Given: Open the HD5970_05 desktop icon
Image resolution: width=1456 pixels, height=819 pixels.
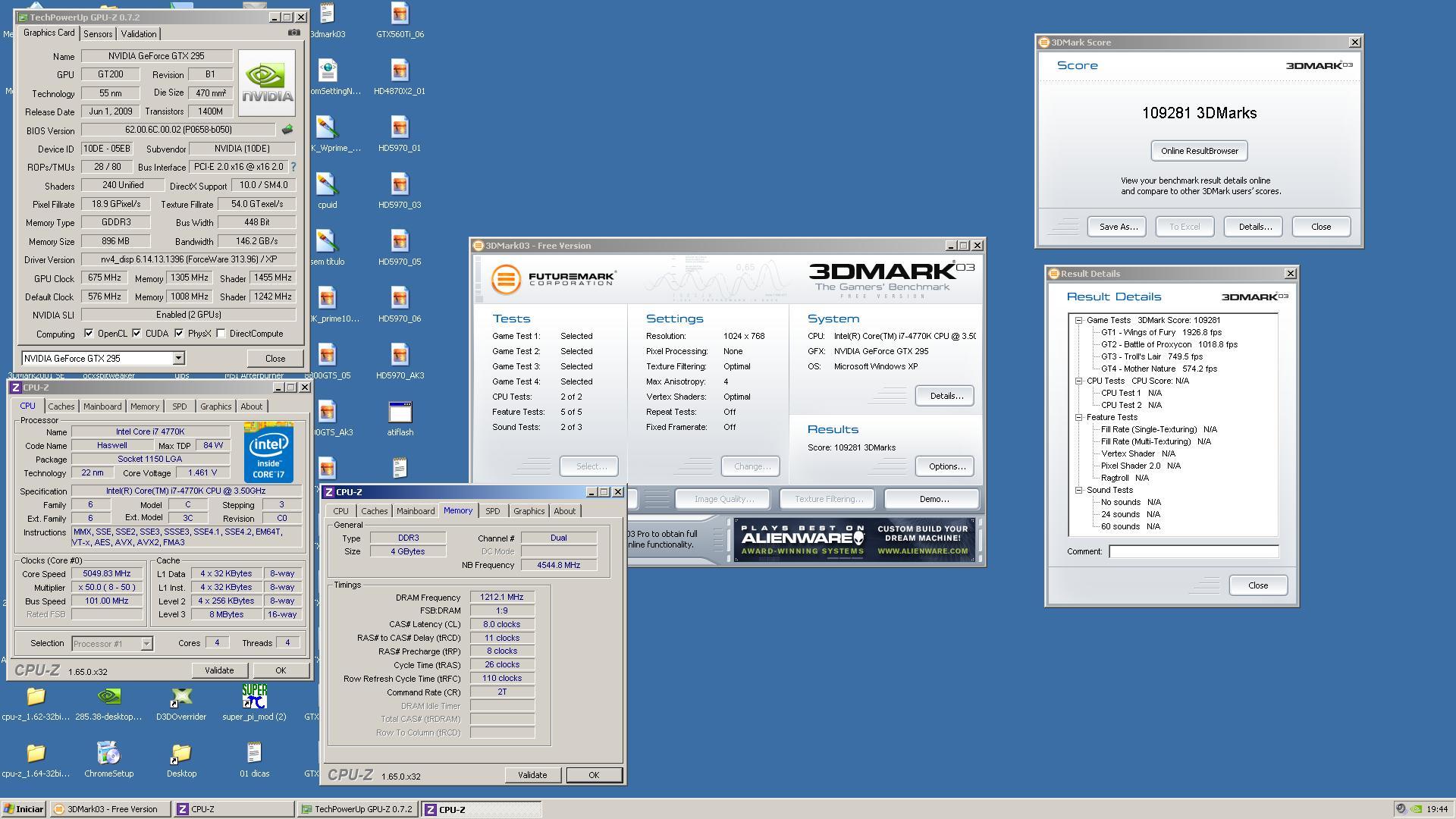Looking at the screenshot, I should [400, 248].
